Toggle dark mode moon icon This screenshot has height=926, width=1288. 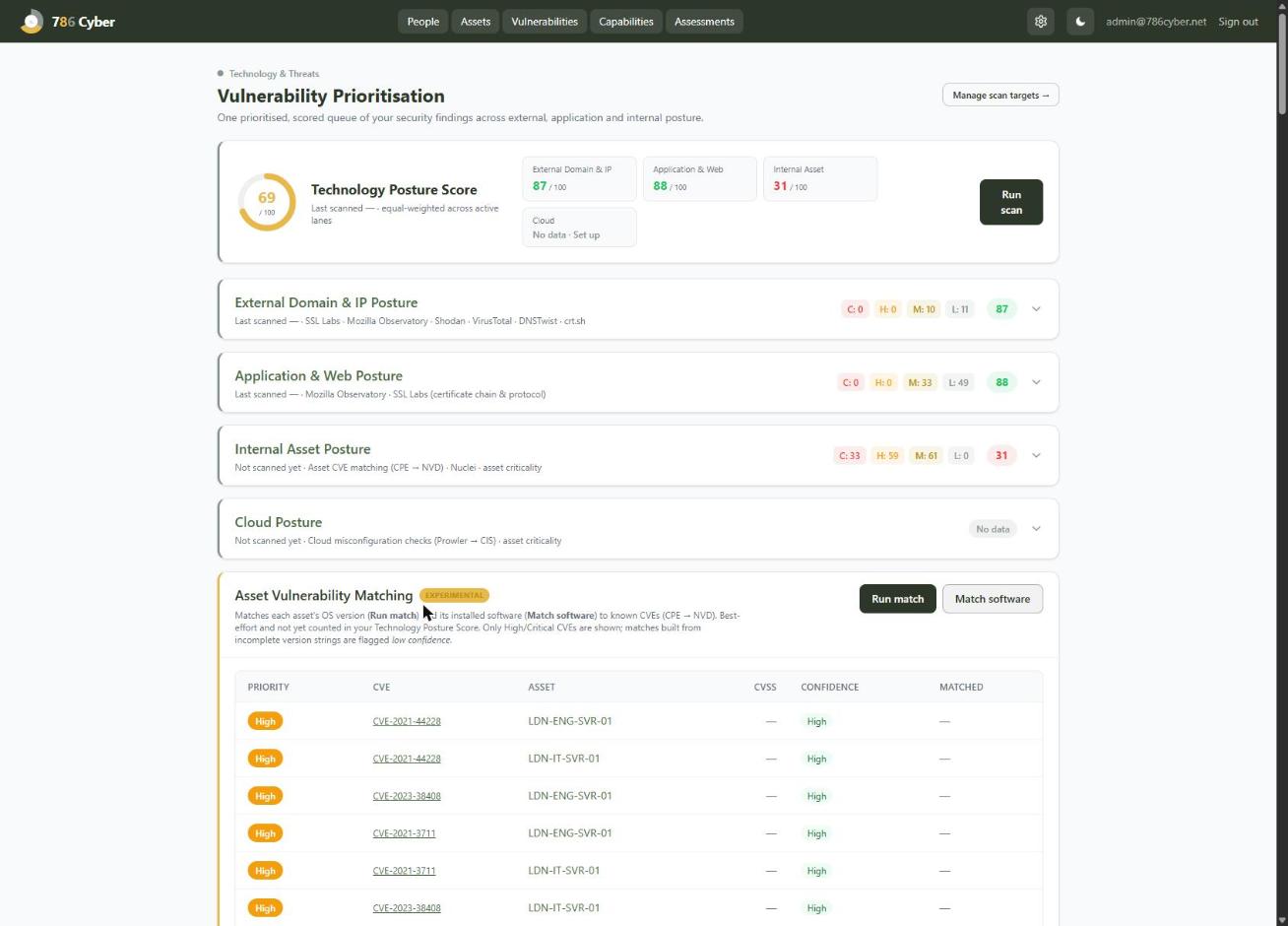(1080, 21)
